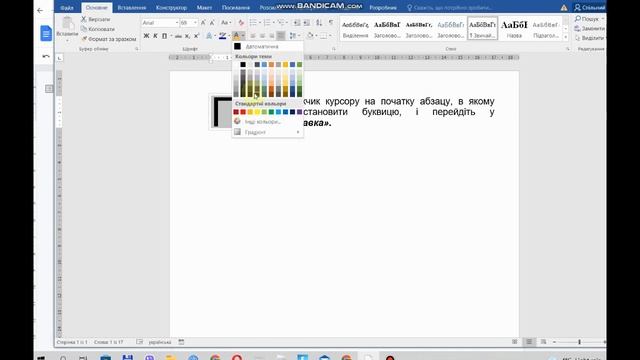Apply the Назва (Title) style
Viewport: 640px width, 360px height.
[x=514, y=29]
